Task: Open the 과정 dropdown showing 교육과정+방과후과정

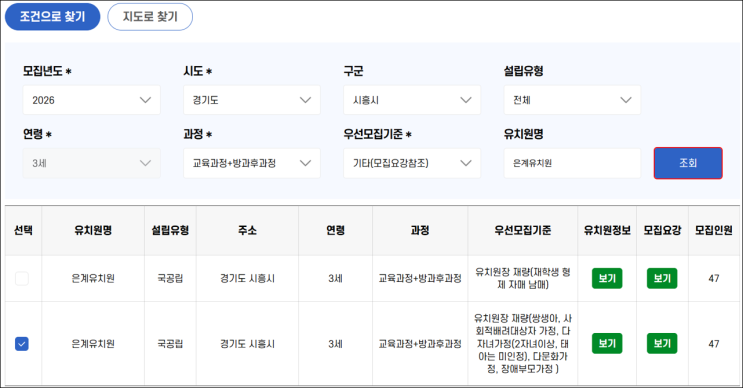Action: [252, 163]
